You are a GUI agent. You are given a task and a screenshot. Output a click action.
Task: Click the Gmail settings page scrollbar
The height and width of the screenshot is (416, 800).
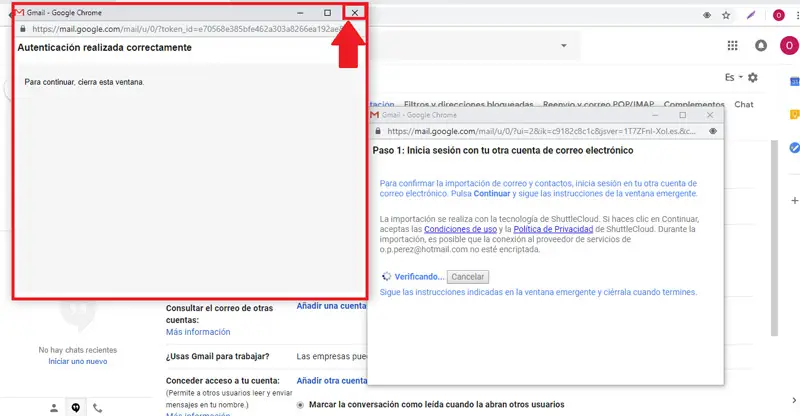click(x=774, y=238)
